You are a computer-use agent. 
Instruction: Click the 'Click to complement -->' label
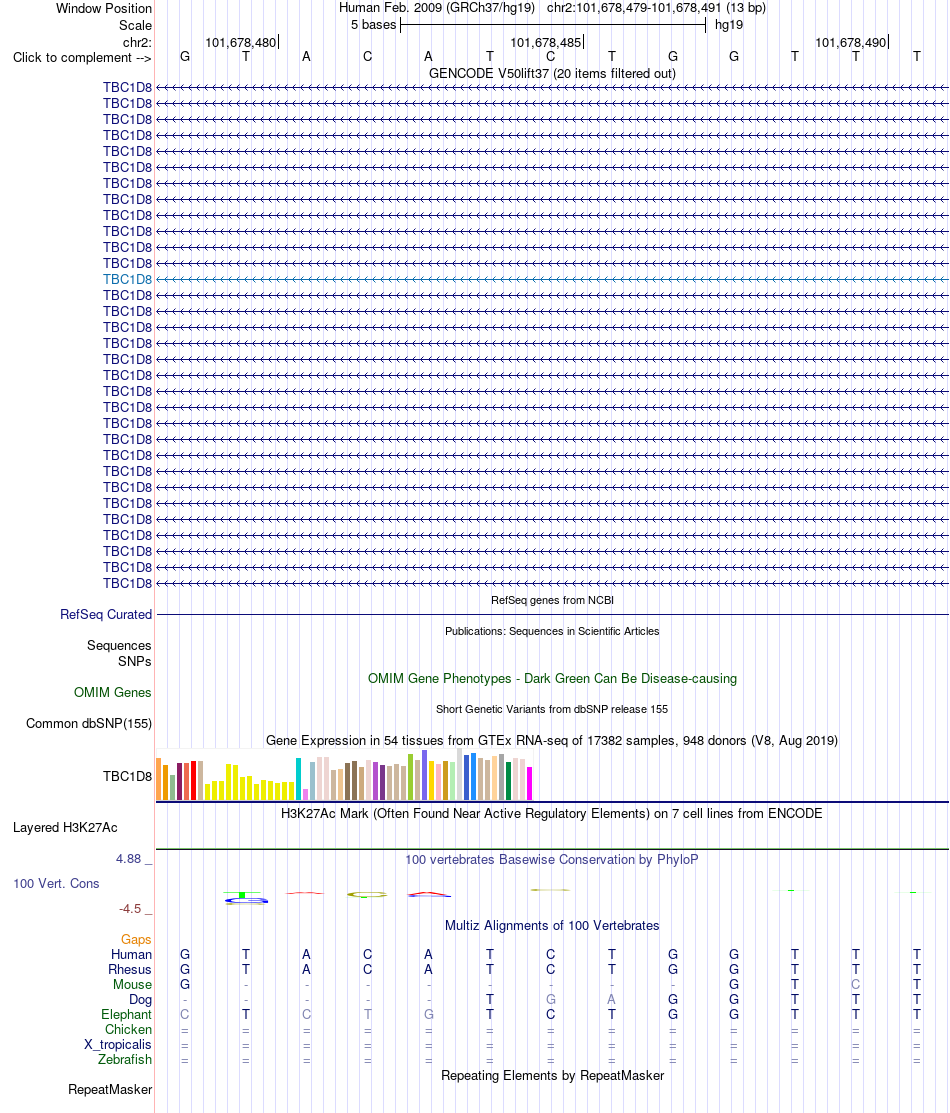click(x=82, y=57)
